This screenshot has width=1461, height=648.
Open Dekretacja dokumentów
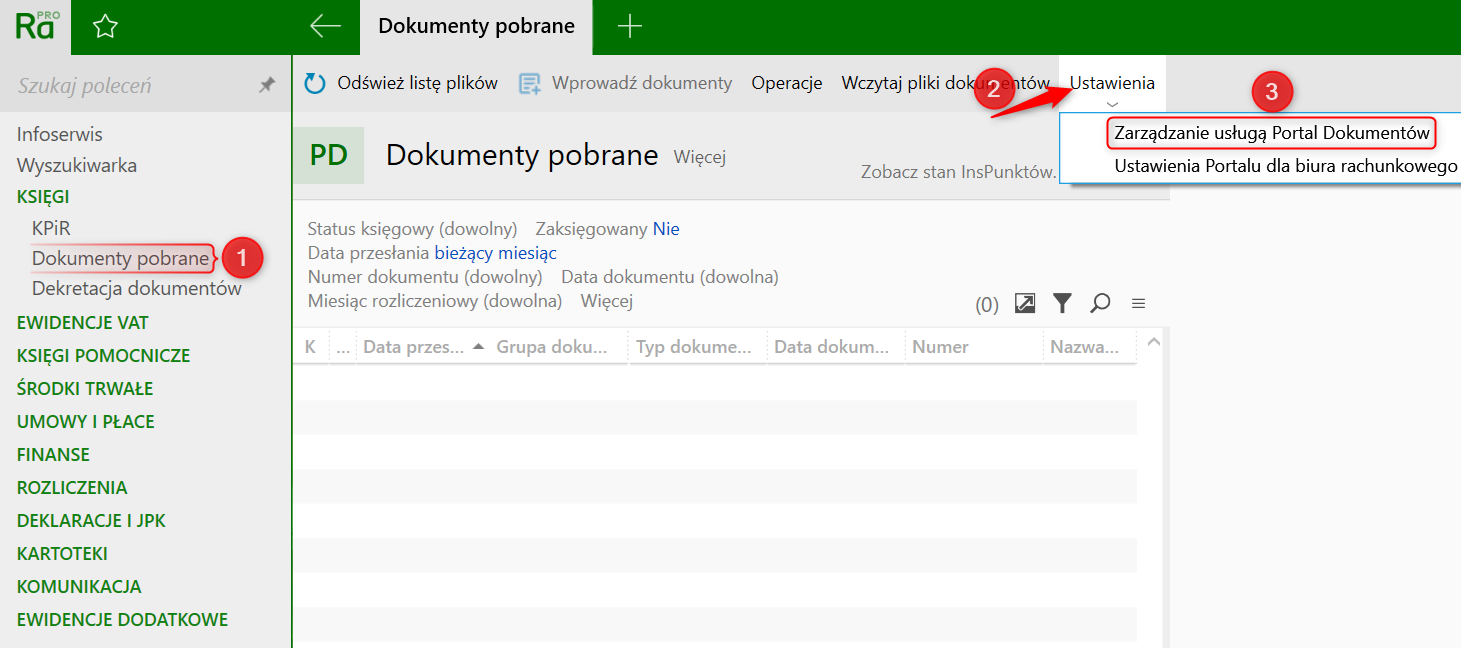(x=137, y=288)
